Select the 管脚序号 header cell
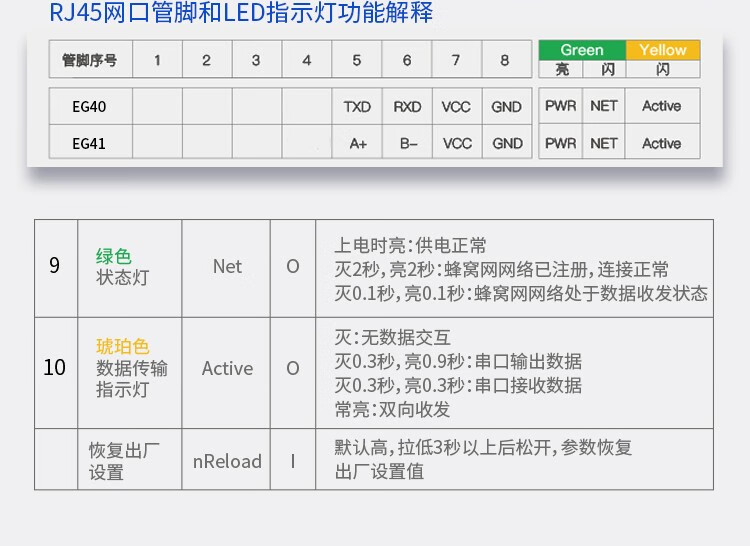750x546 pixels. [x=89, y=60]
